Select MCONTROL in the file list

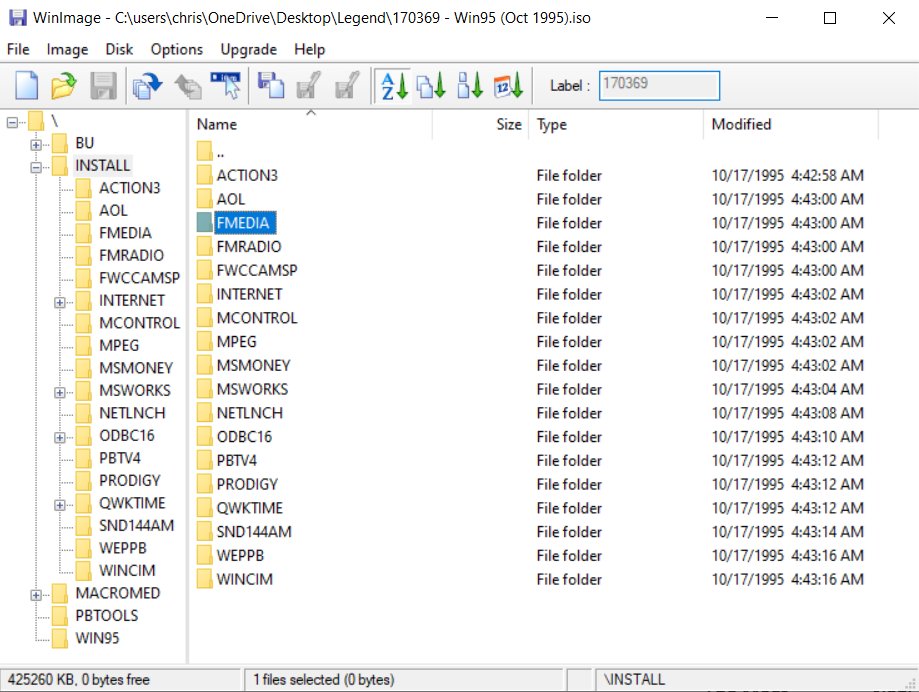[x=257, y=318]
